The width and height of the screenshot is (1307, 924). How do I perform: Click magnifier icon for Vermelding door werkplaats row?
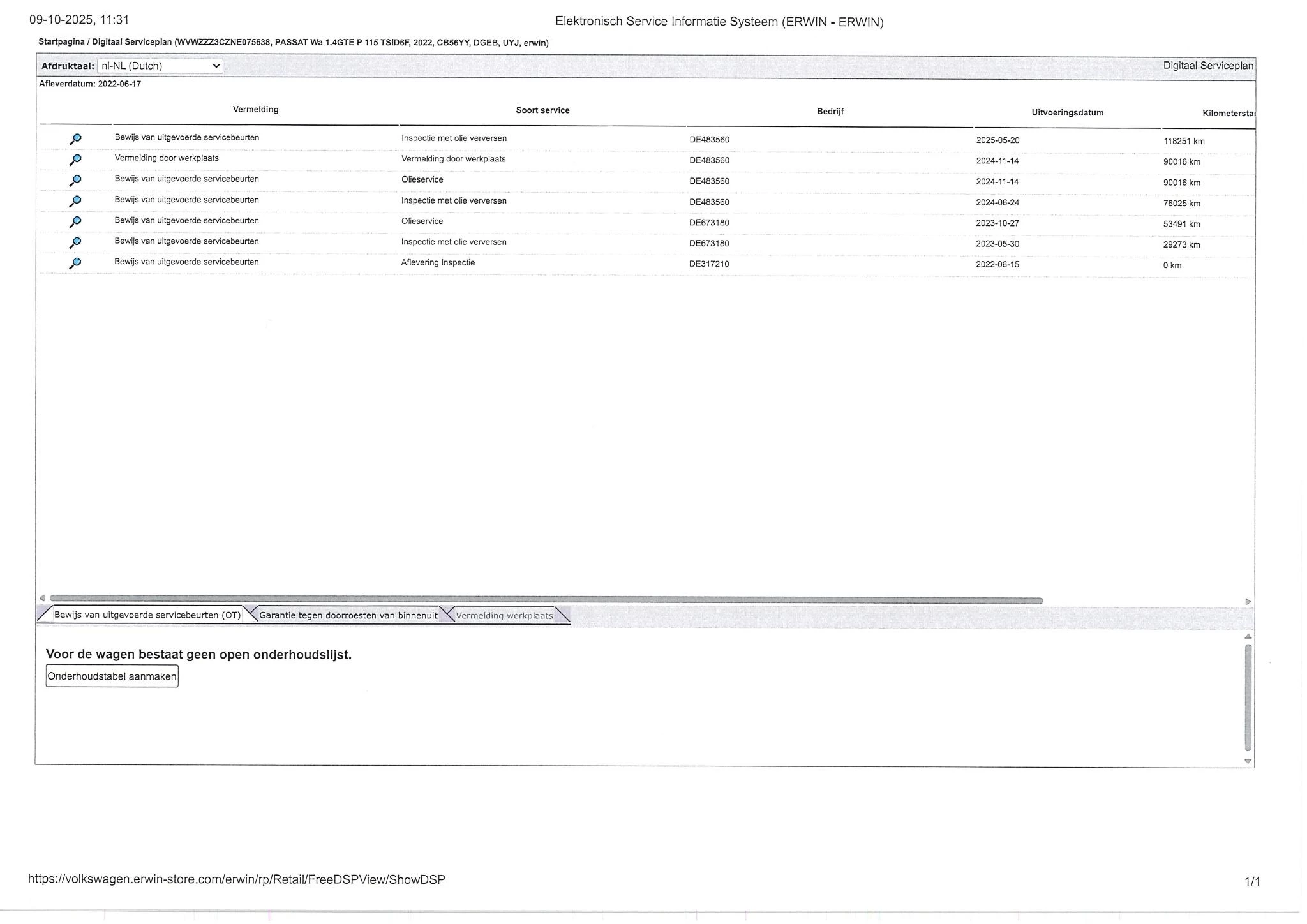pos(75,160)
